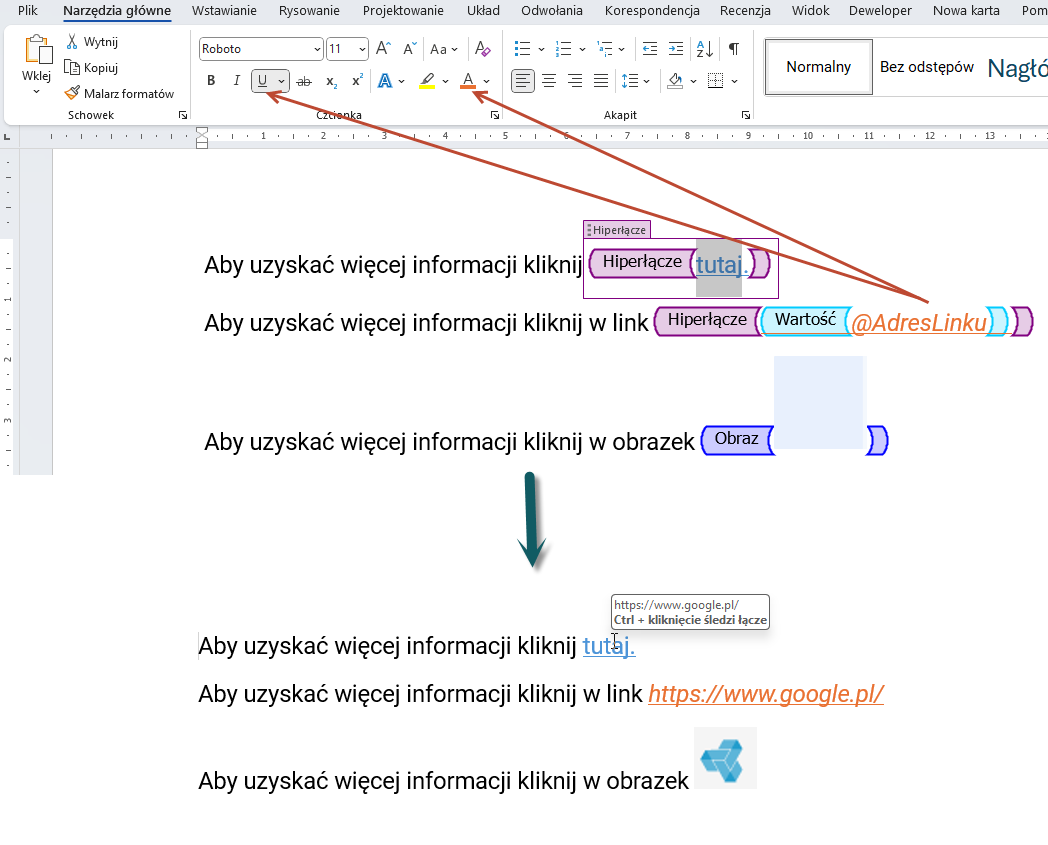Screen dimensions: 1048x845
Task: Open the Wstawianie ribbon tab
Action: pos(224,11)
